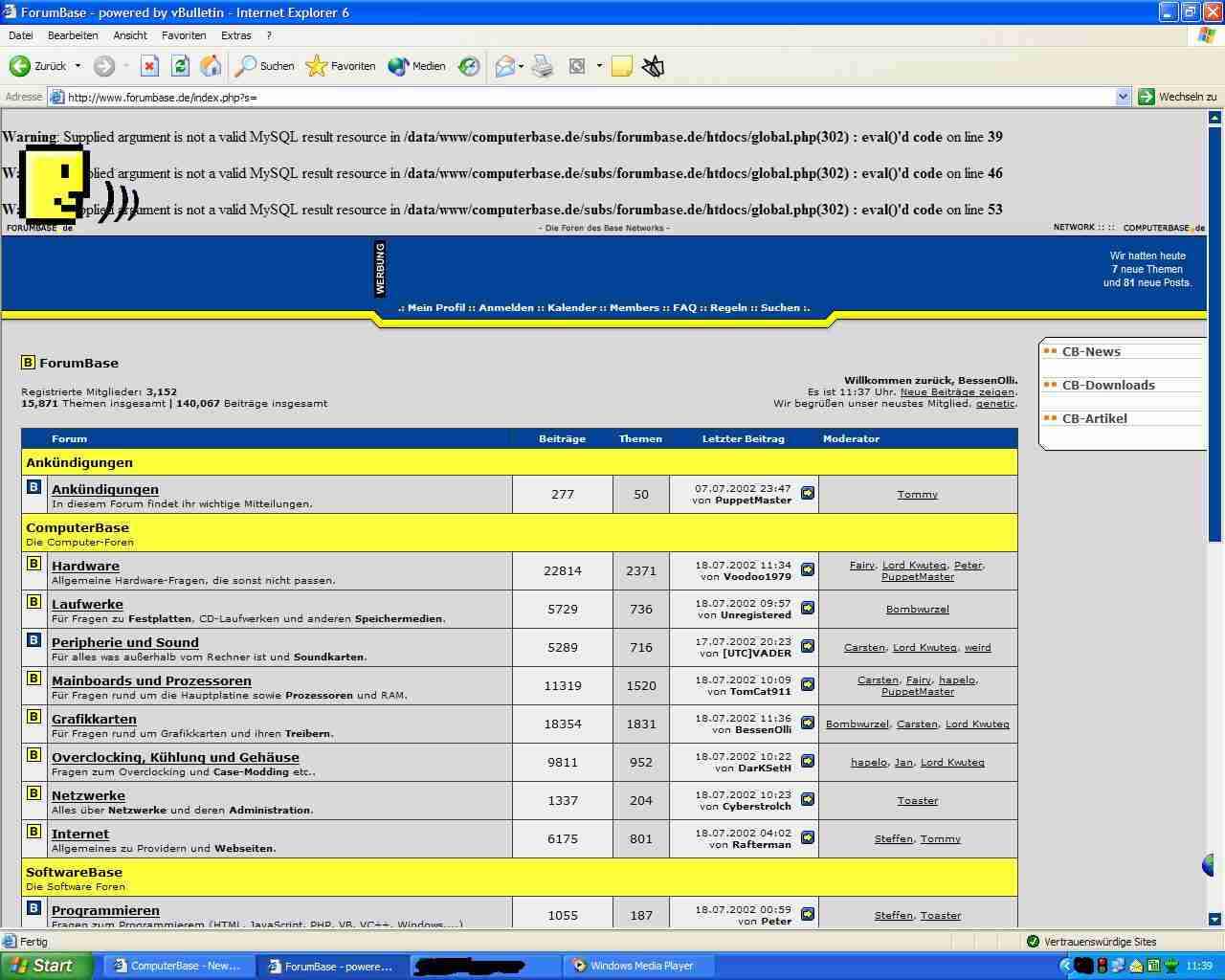The width and height of the screenshot is (1225, 980).
Task: Click last-post arrow icon in Internet row
Action: [x=807, y=837]
